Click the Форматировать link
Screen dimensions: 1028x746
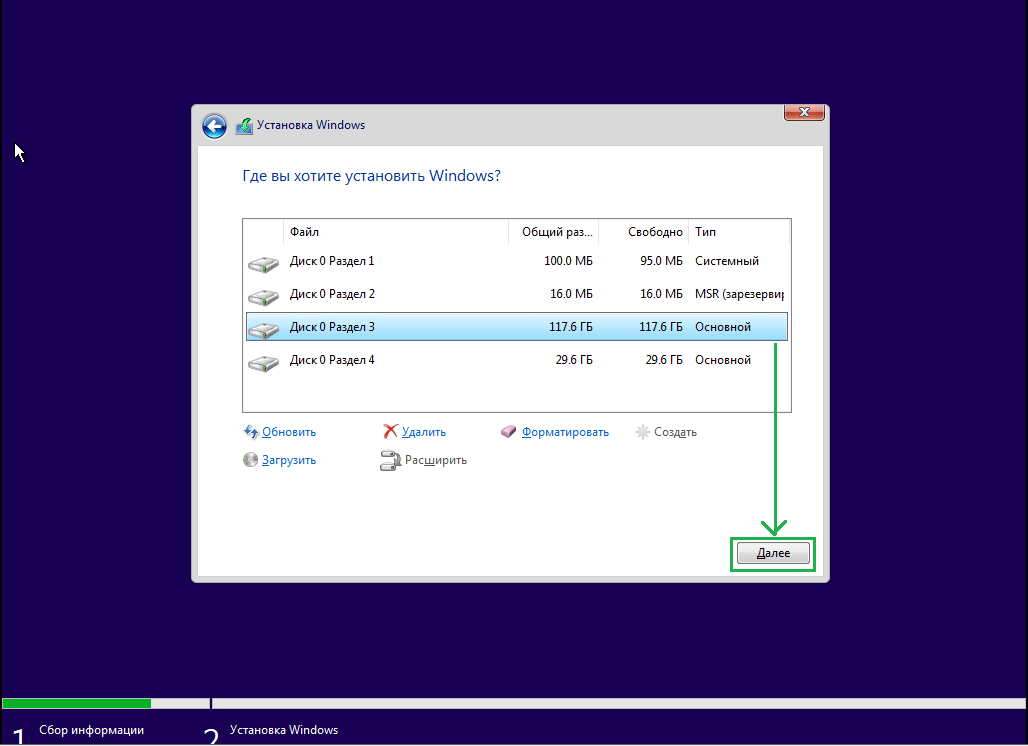[x=565, y=432]
